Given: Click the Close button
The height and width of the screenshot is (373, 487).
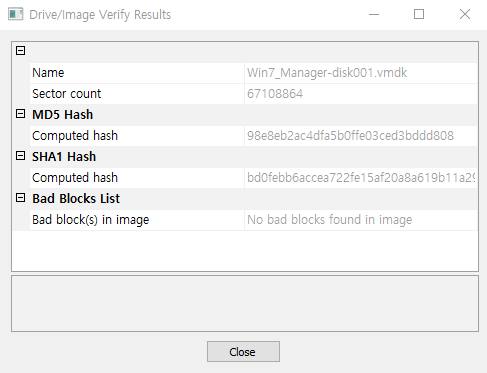Looking at the screenshot, I should (x=243, y=351).
